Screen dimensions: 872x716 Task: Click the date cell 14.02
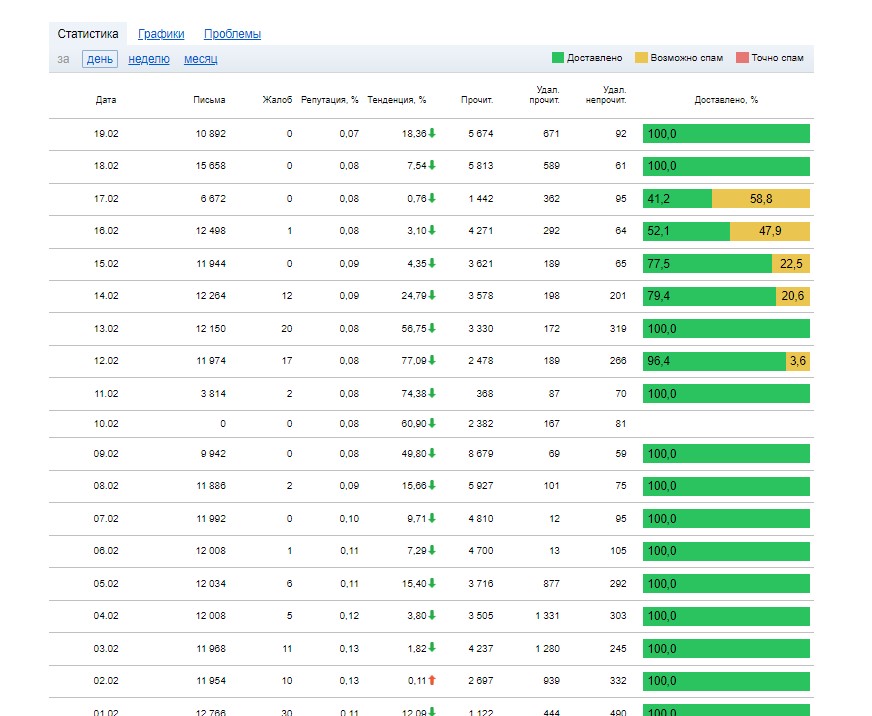[106, 296]
